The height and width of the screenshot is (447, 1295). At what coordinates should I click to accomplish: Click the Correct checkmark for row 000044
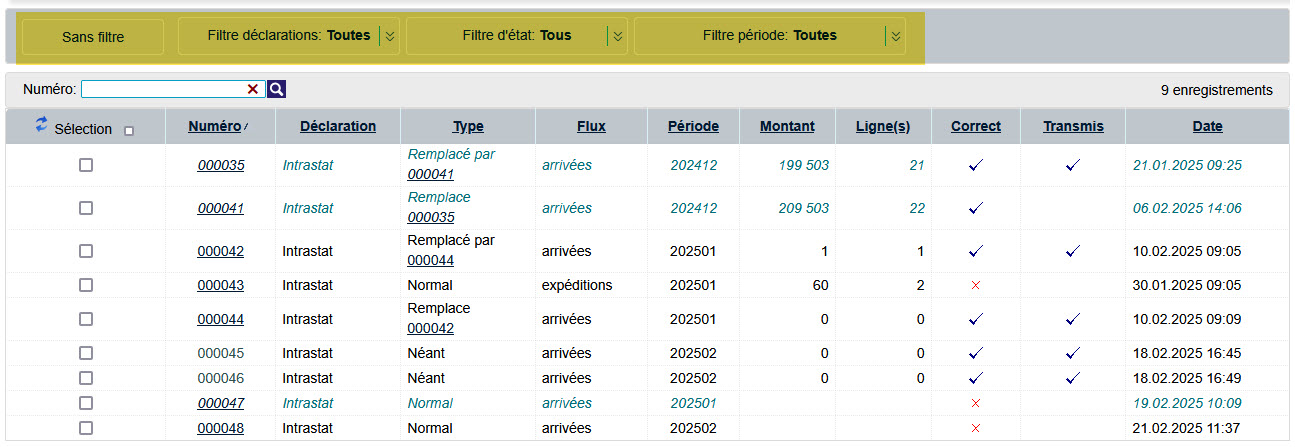point(976,319)
